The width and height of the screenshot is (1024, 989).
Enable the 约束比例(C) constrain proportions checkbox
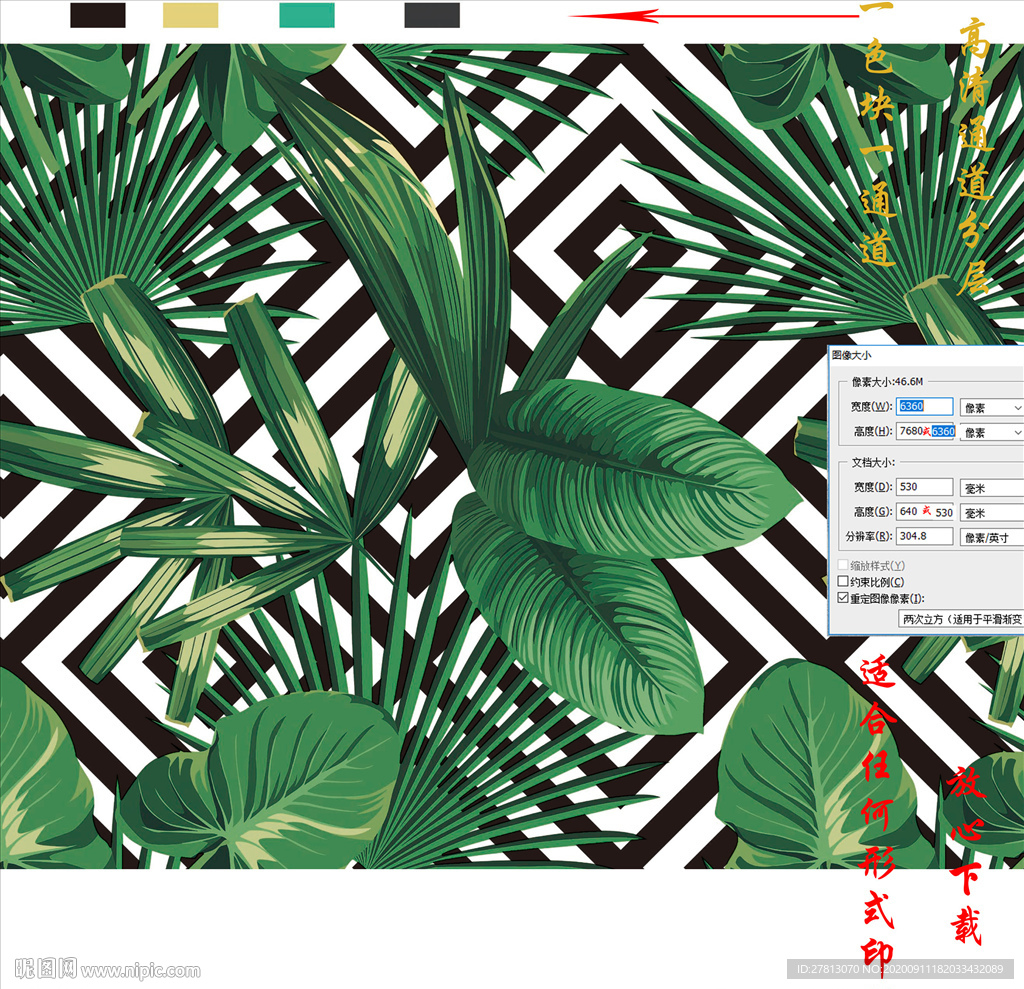(843, 581)
